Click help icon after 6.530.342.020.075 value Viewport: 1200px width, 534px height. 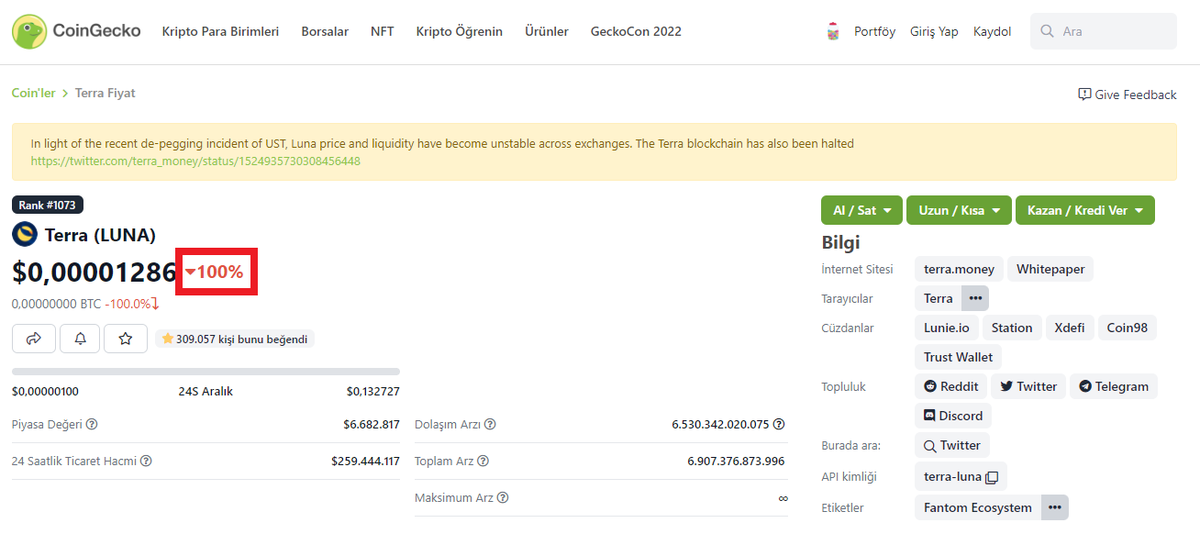click(x=779, y=424)
